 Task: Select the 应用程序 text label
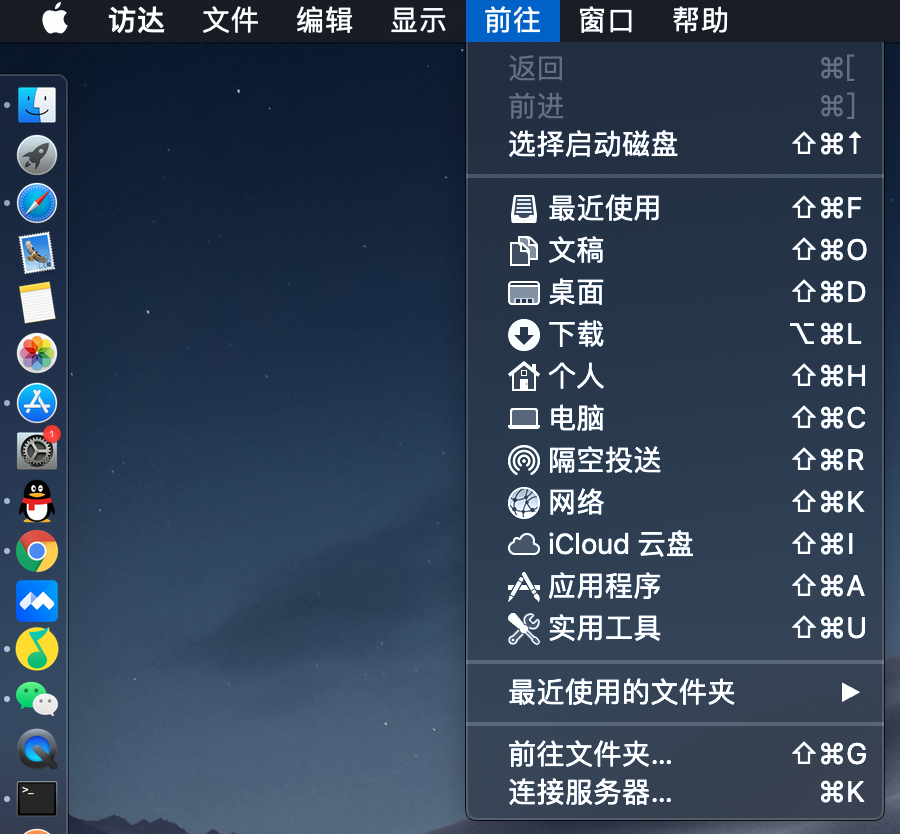coord(604,587)
